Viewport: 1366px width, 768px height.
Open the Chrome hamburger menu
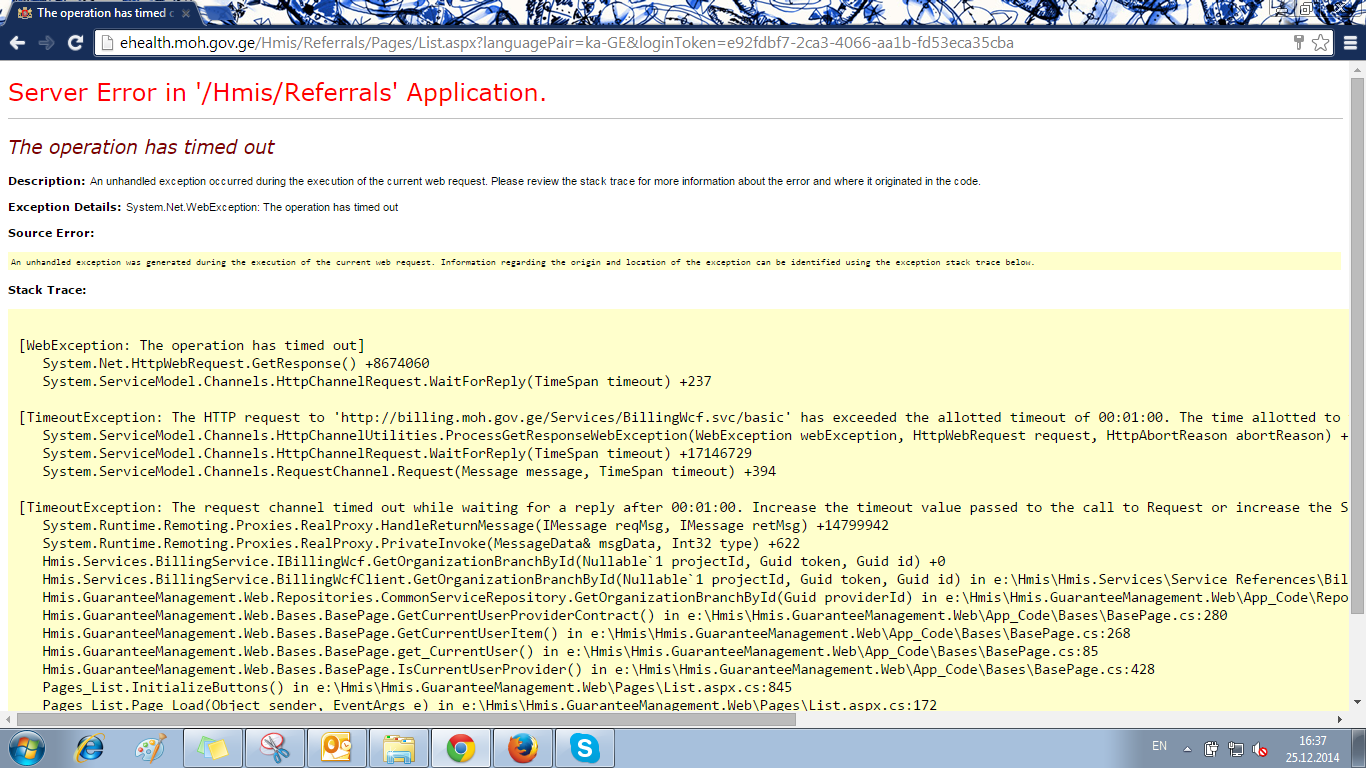[1350, 43]
